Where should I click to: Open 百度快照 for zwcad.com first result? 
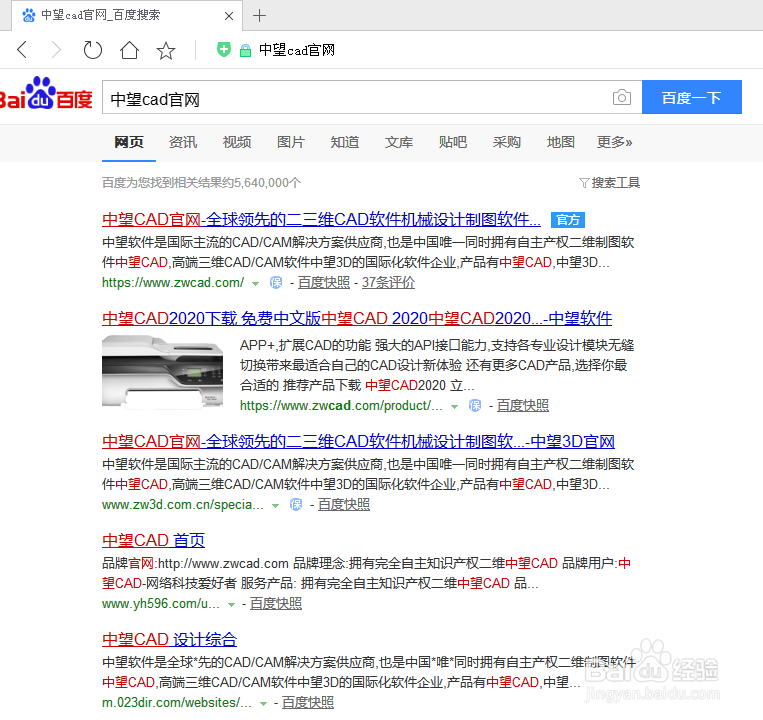(324, 283)
